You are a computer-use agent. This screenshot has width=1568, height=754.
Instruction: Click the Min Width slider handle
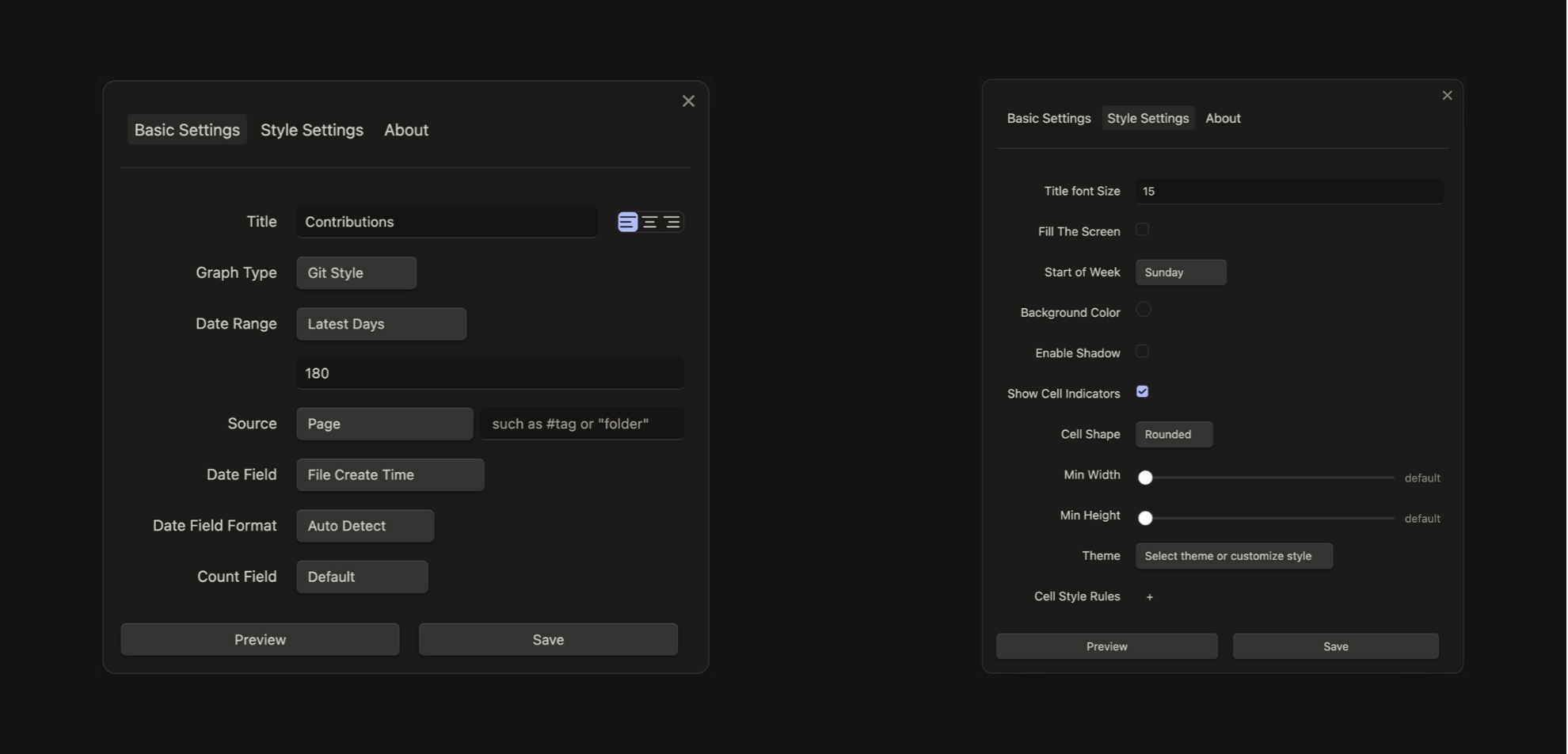[1145, 478]
